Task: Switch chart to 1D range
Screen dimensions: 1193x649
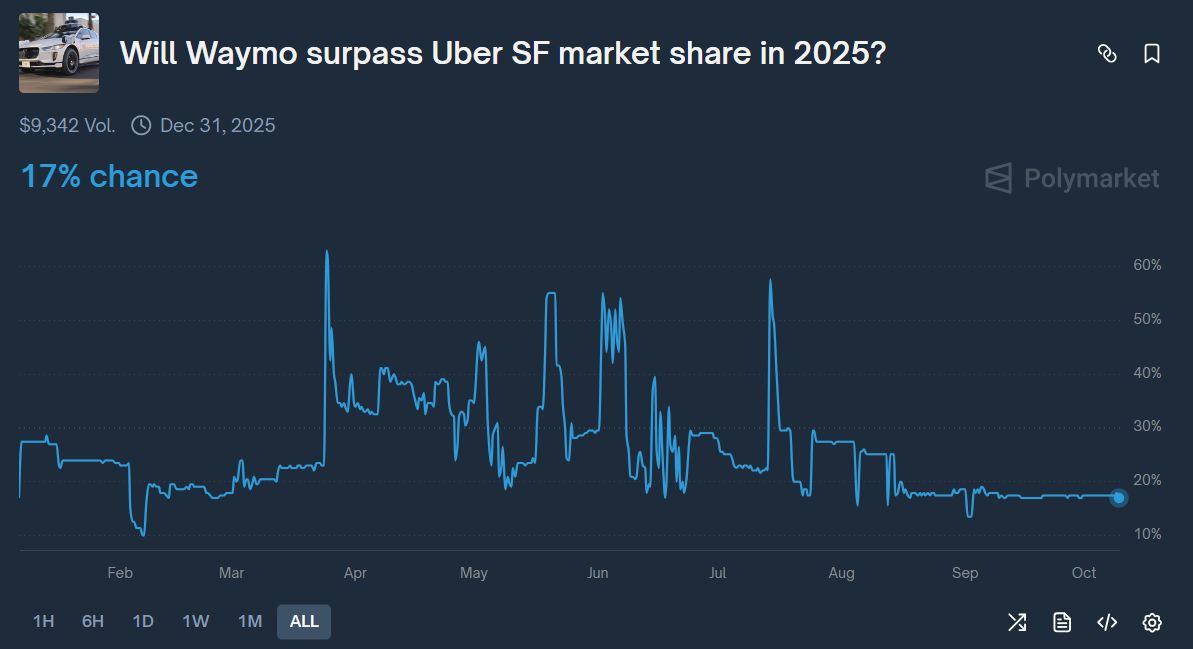Action: tap(143, 621)
